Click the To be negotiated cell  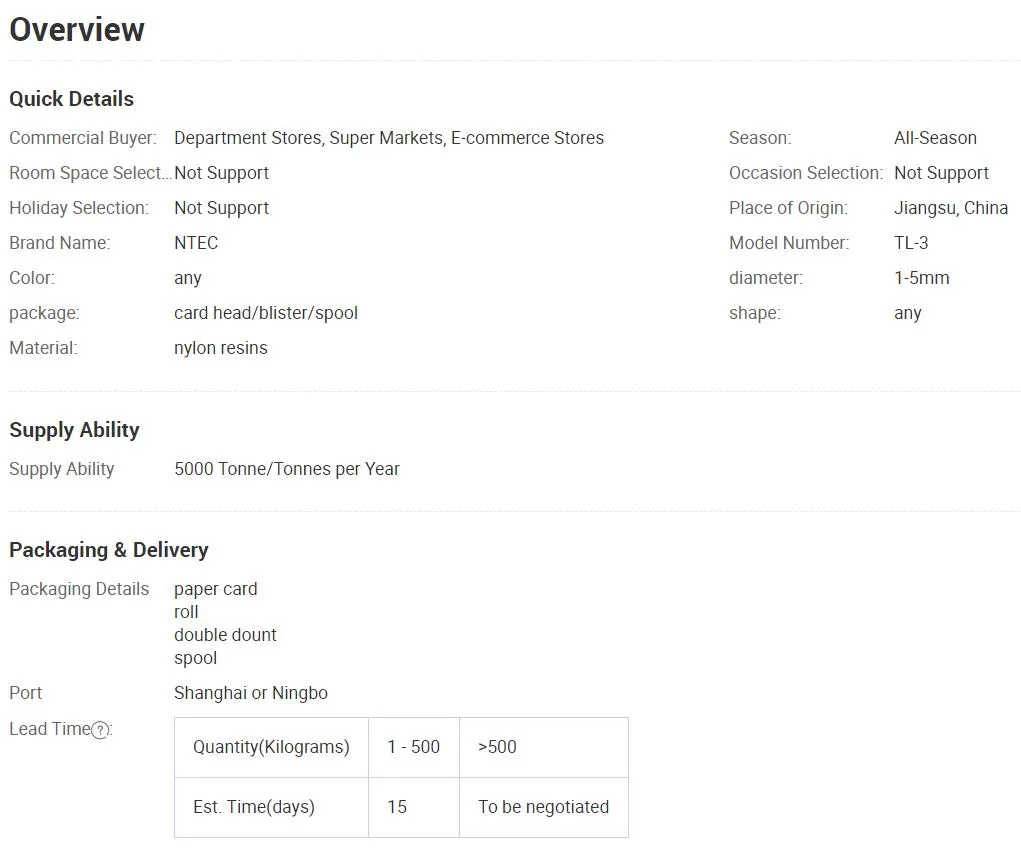point(543,807)
